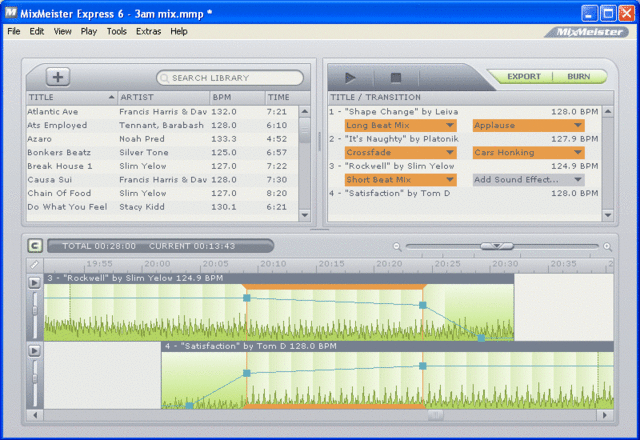This screenshot has width=640, height=440.
Task: Select playlist entry 4 Satisfaction by Tom D
Action: (x=464, y=193)
